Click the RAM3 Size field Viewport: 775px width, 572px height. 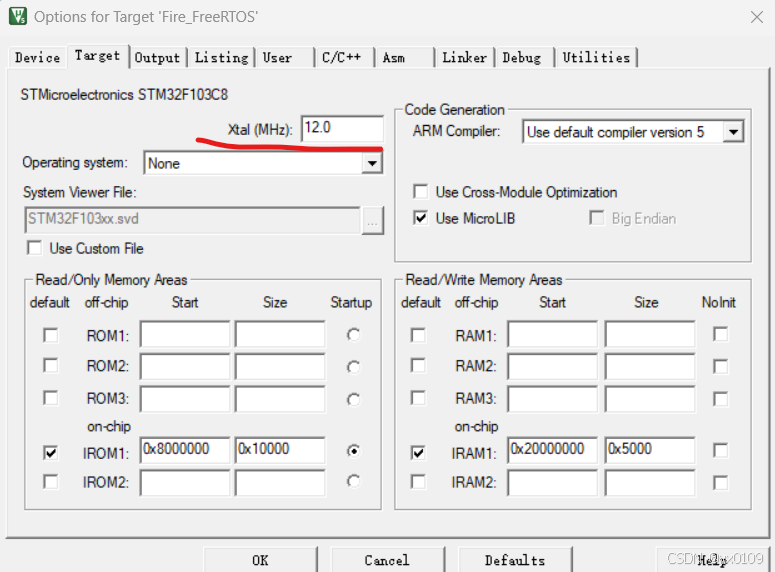tap(650, 399)
